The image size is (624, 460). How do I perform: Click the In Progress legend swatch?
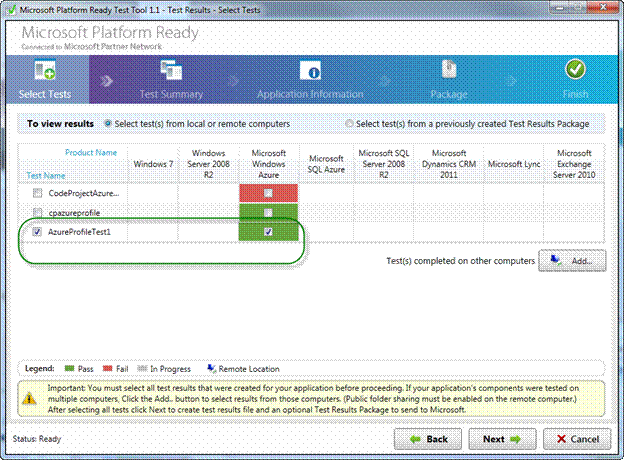(142, 368)
